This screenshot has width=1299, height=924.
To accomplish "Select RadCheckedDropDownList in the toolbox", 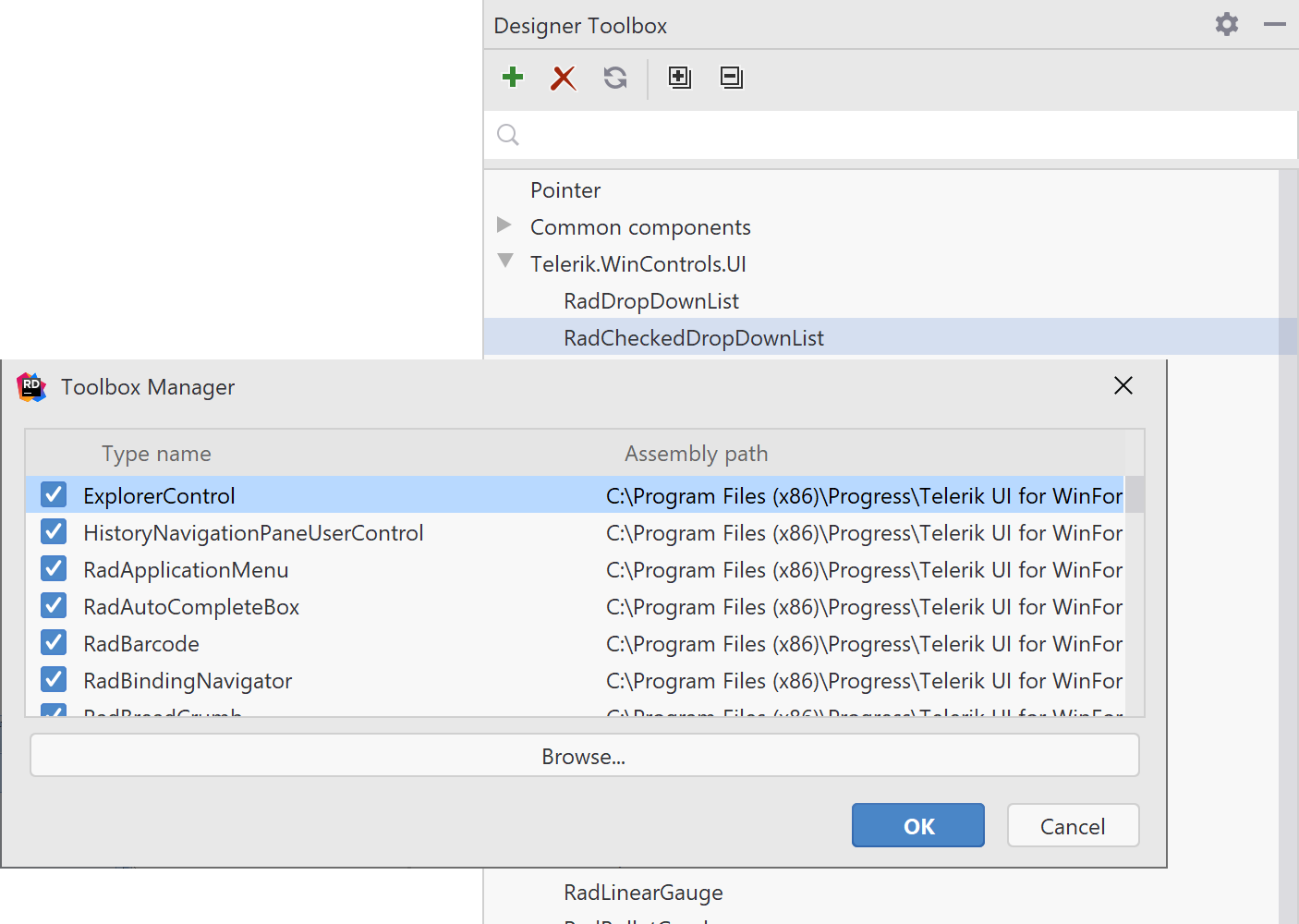I will point(694,338).
